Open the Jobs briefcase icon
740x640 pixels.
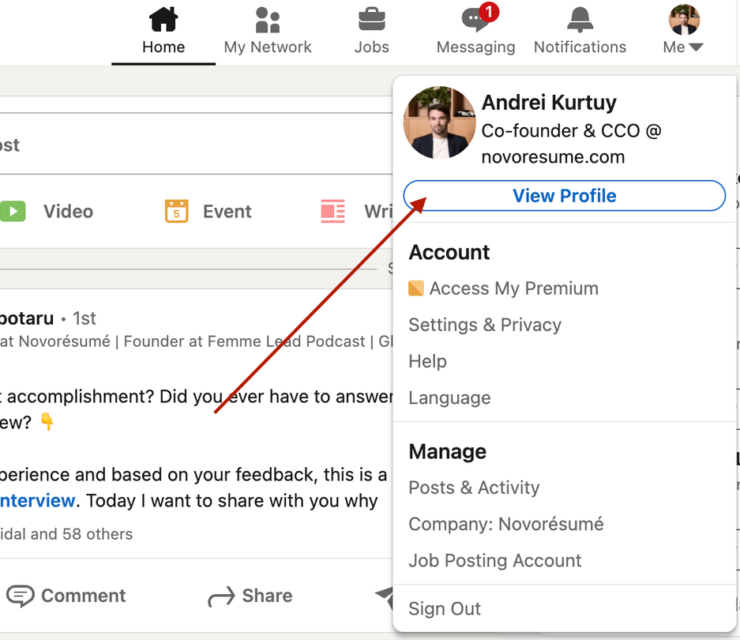(x=372, y=20)
